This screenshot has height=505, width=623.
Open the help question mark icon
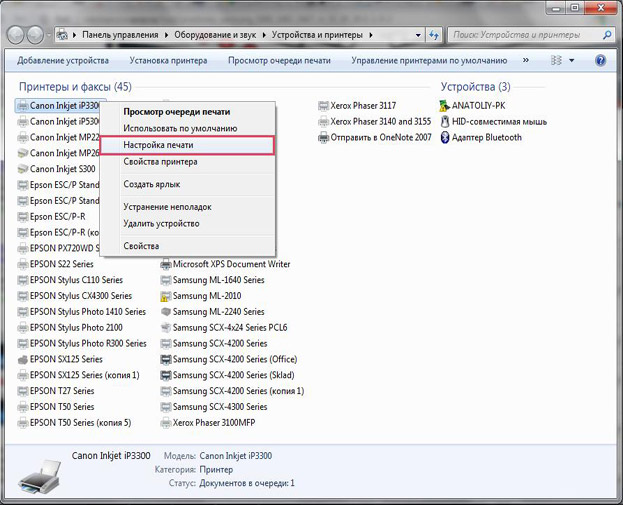click(600, 60)
